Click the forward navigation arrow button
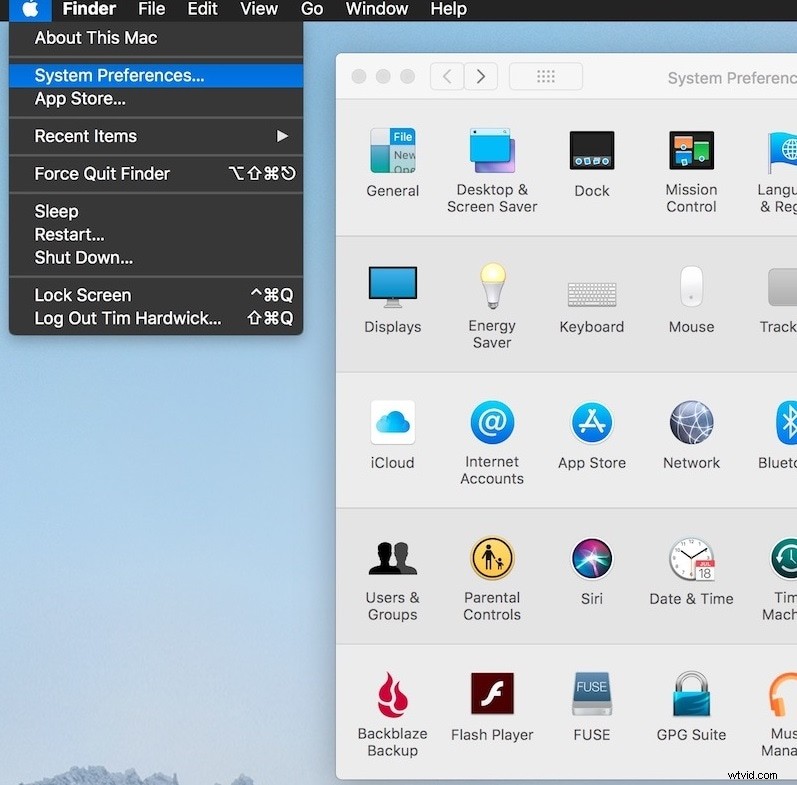This screenshot has height=785, width=797. tap(480, 76)
